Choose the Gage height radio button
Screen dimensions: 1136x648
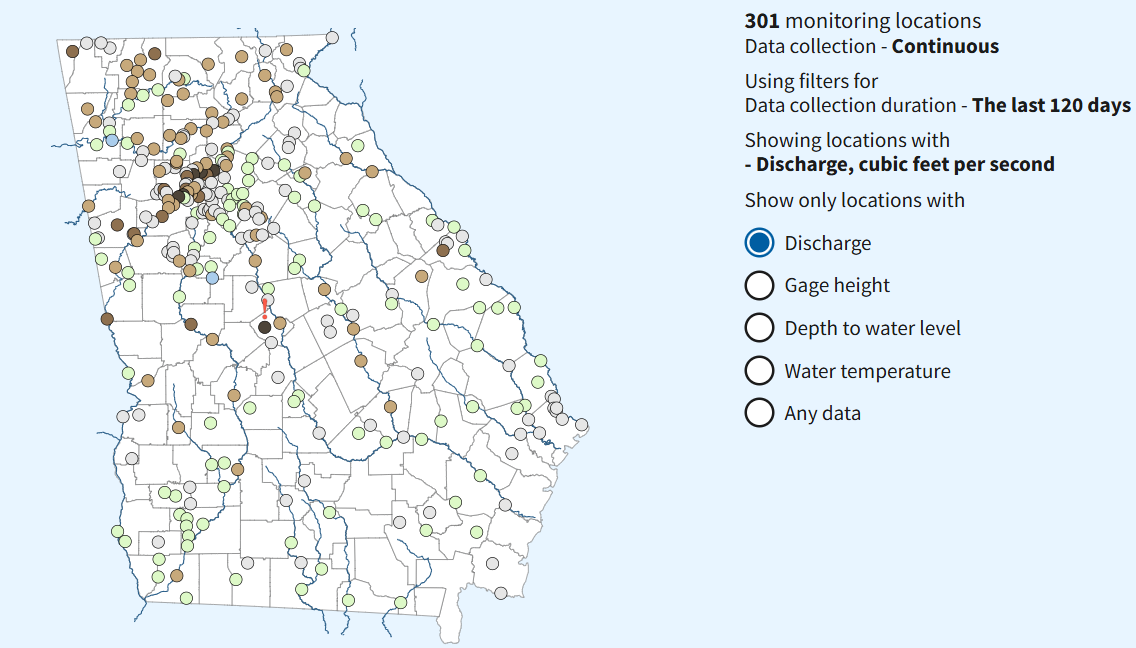[x=759, y=286]
